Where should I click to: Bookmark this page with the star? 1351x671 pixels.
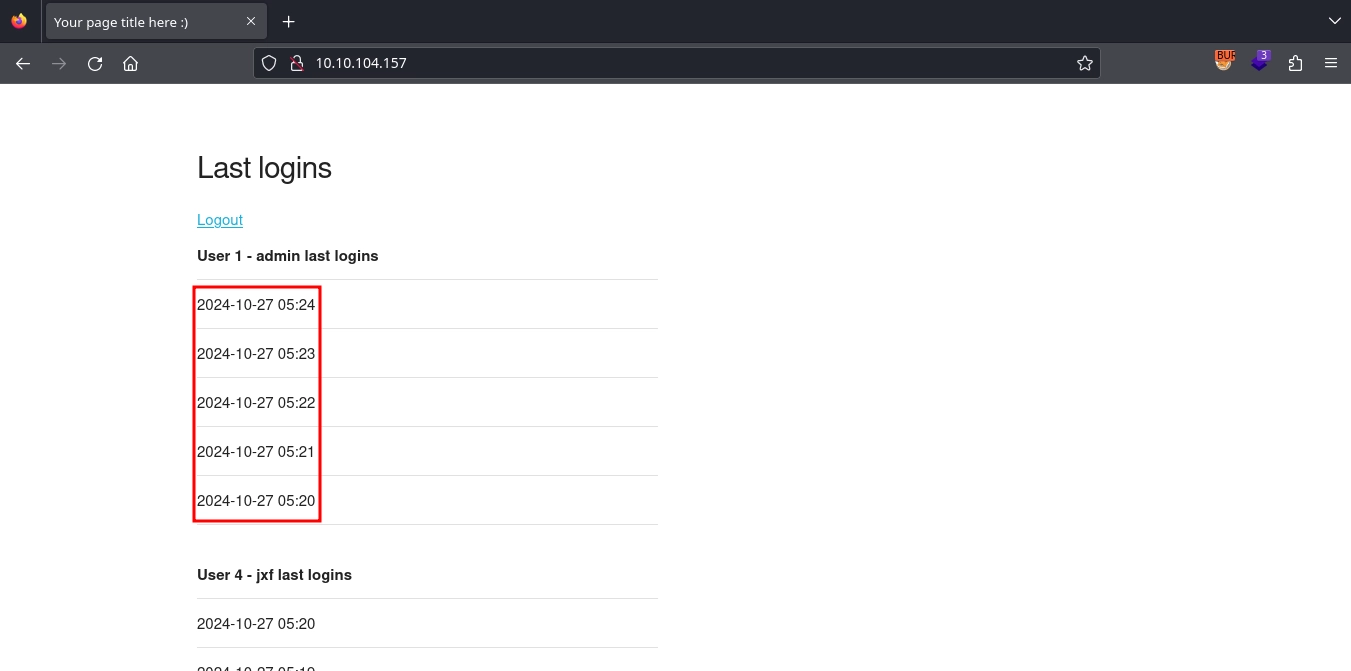[1085, 63]
